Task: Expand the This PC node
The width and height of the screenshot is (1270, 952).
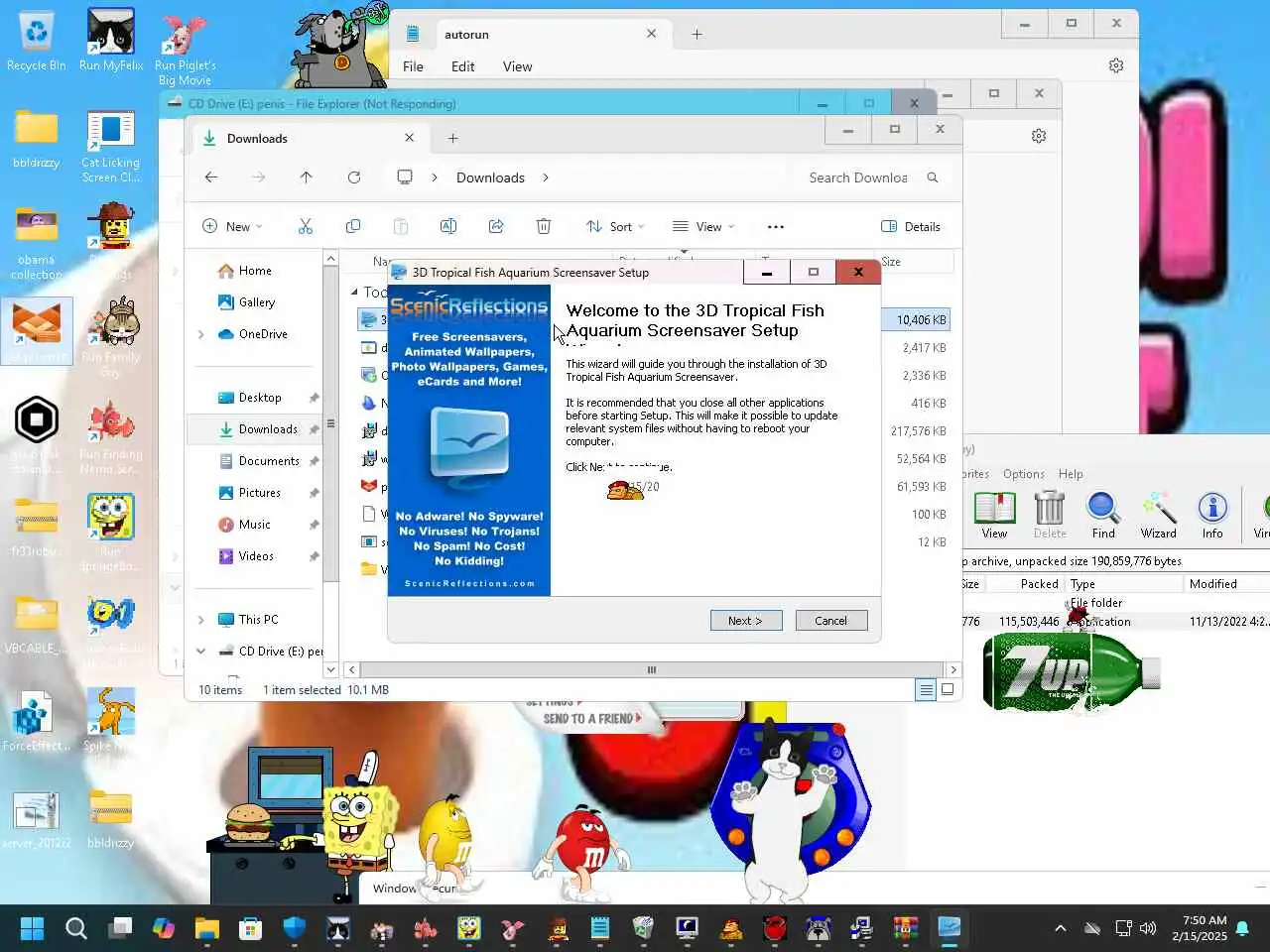Action: (x=201, y=620)
